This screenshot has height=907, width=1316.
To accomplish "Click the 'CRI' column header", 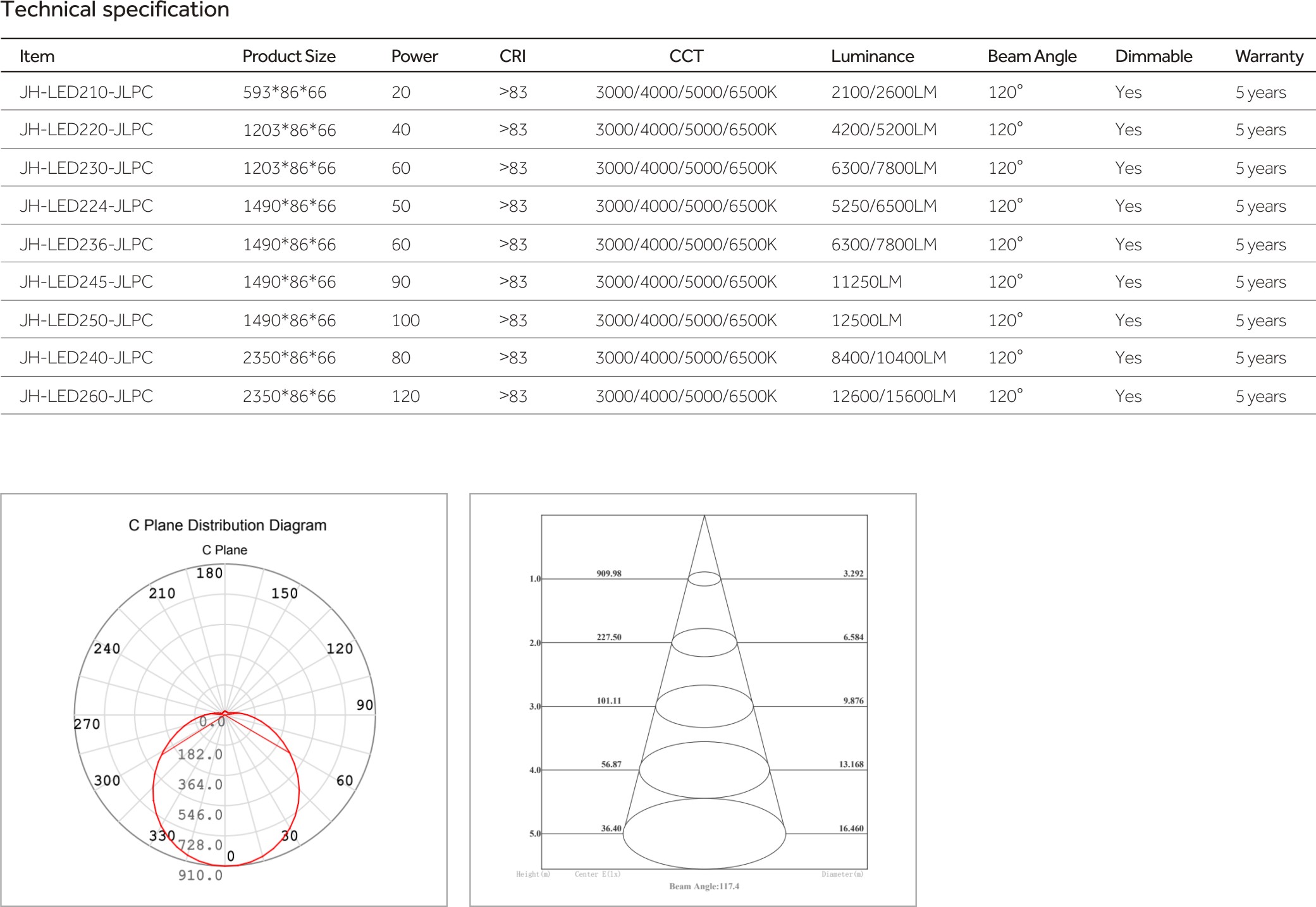I will tap(512, 56).
